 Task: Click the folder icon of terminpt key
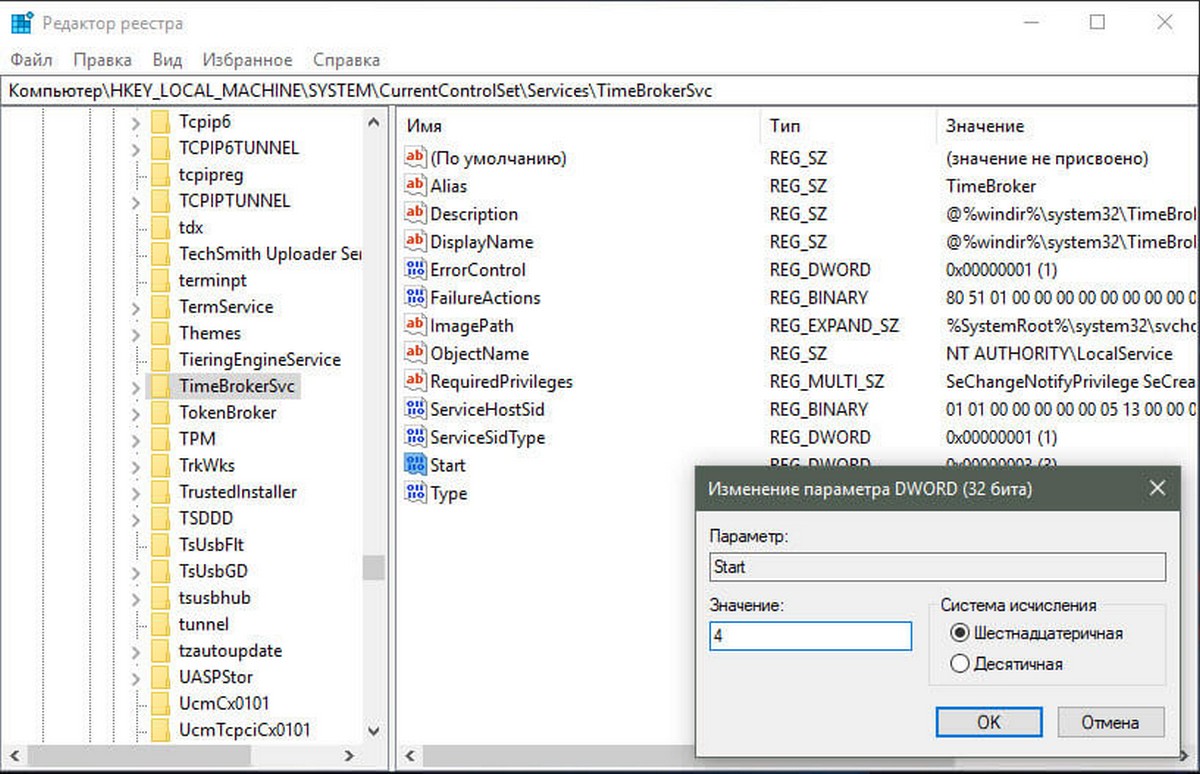pos(160,280)
